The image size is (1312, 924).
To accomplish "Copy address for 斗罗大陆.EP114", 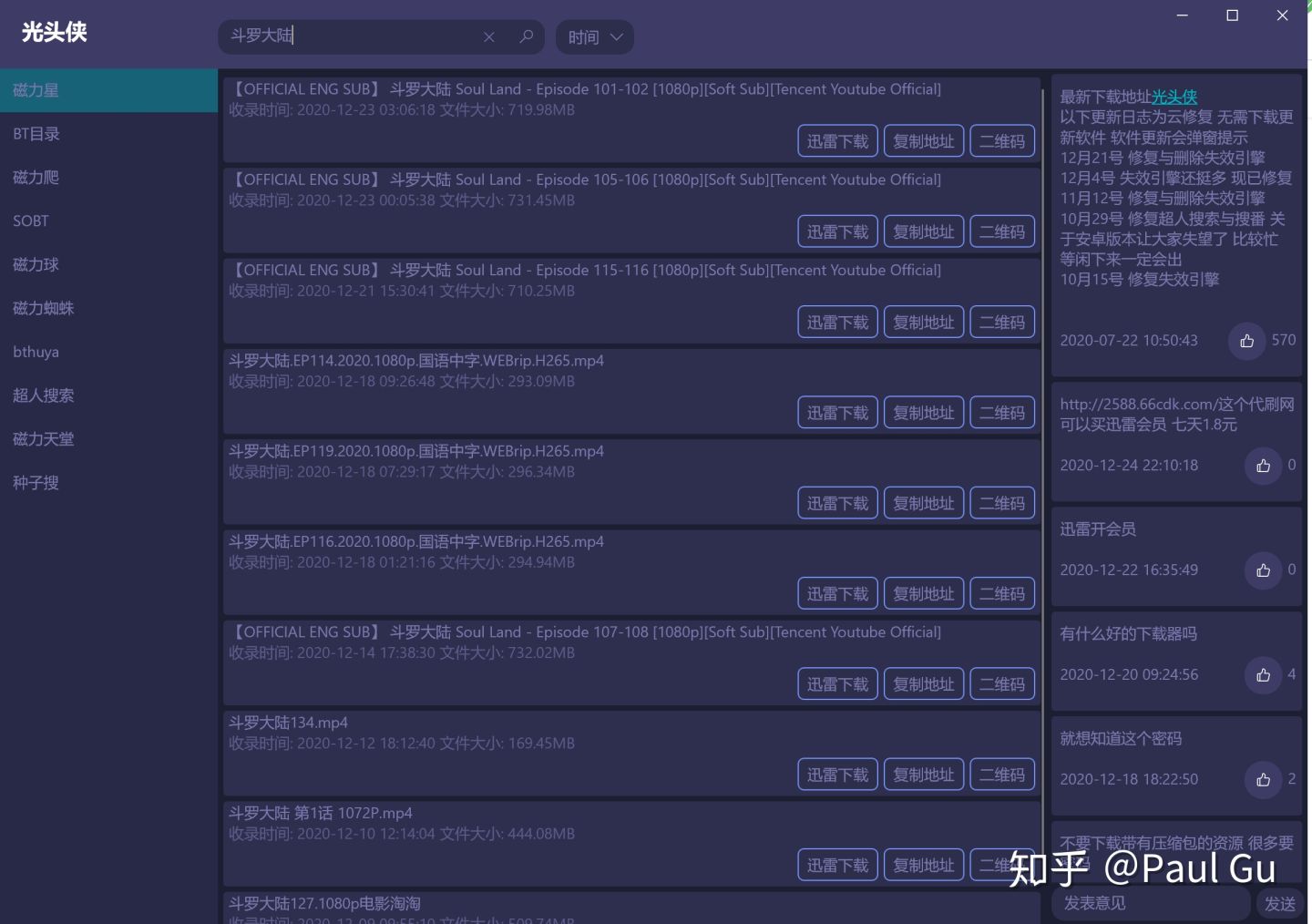I will point(923,413).
